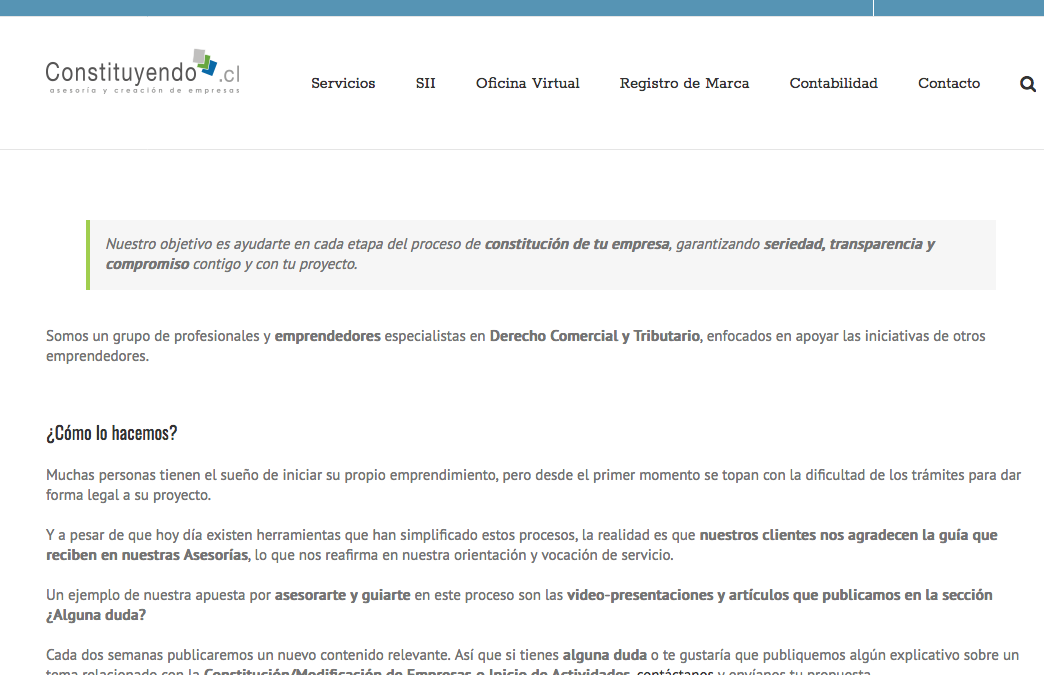Screen dimensions: 1044x675
Task: Select the SII menu item
Action: click(425, 83)
